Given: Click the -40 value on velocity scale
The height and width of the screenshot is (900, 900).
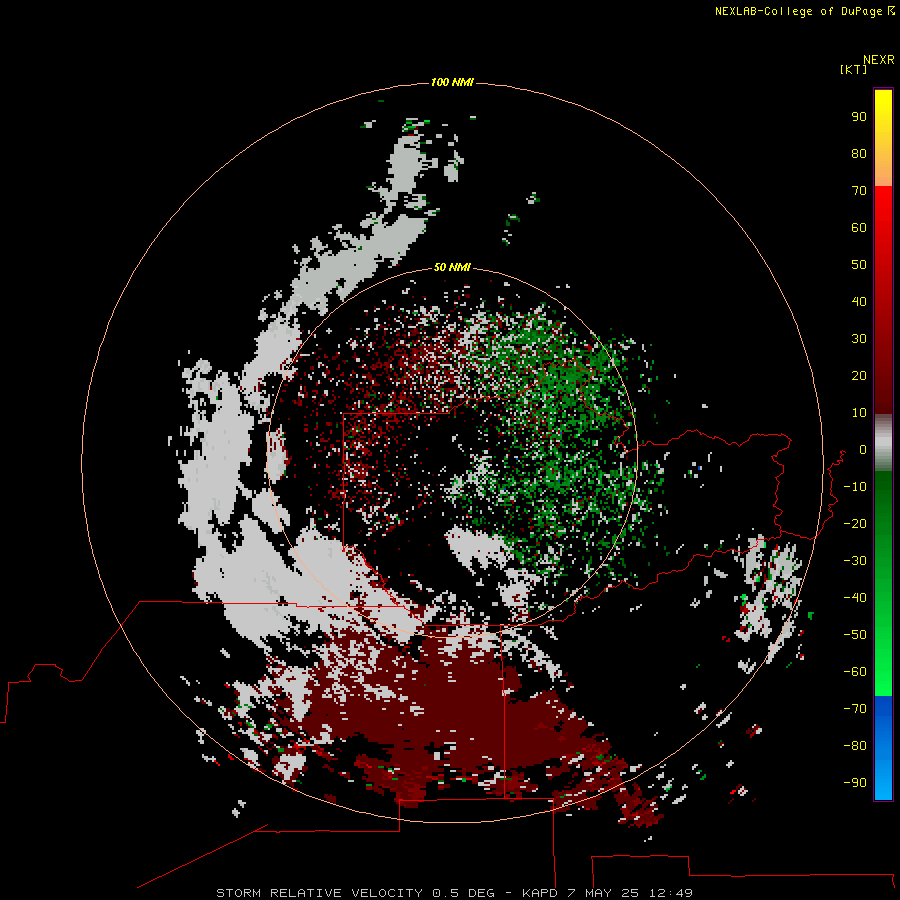Looking at the screenshot, I should pyautogui.click(x=855, y=598).
